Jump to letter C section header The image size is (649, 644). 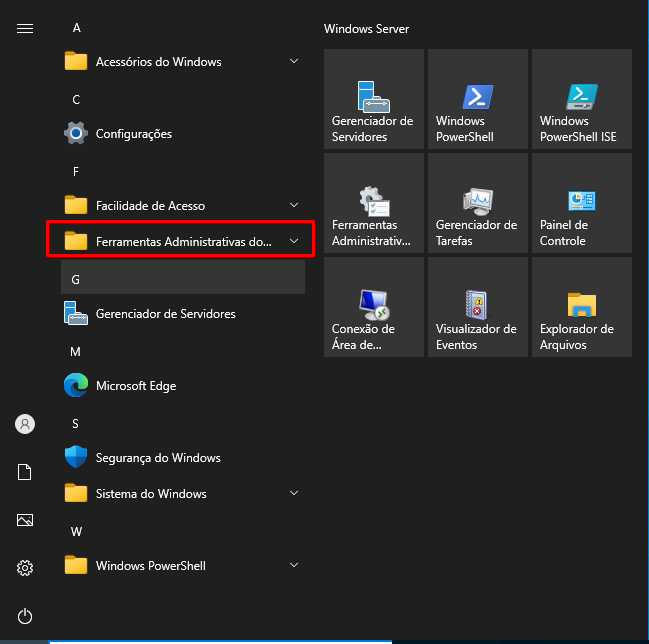pyautogui.click(x=76, y=100)
